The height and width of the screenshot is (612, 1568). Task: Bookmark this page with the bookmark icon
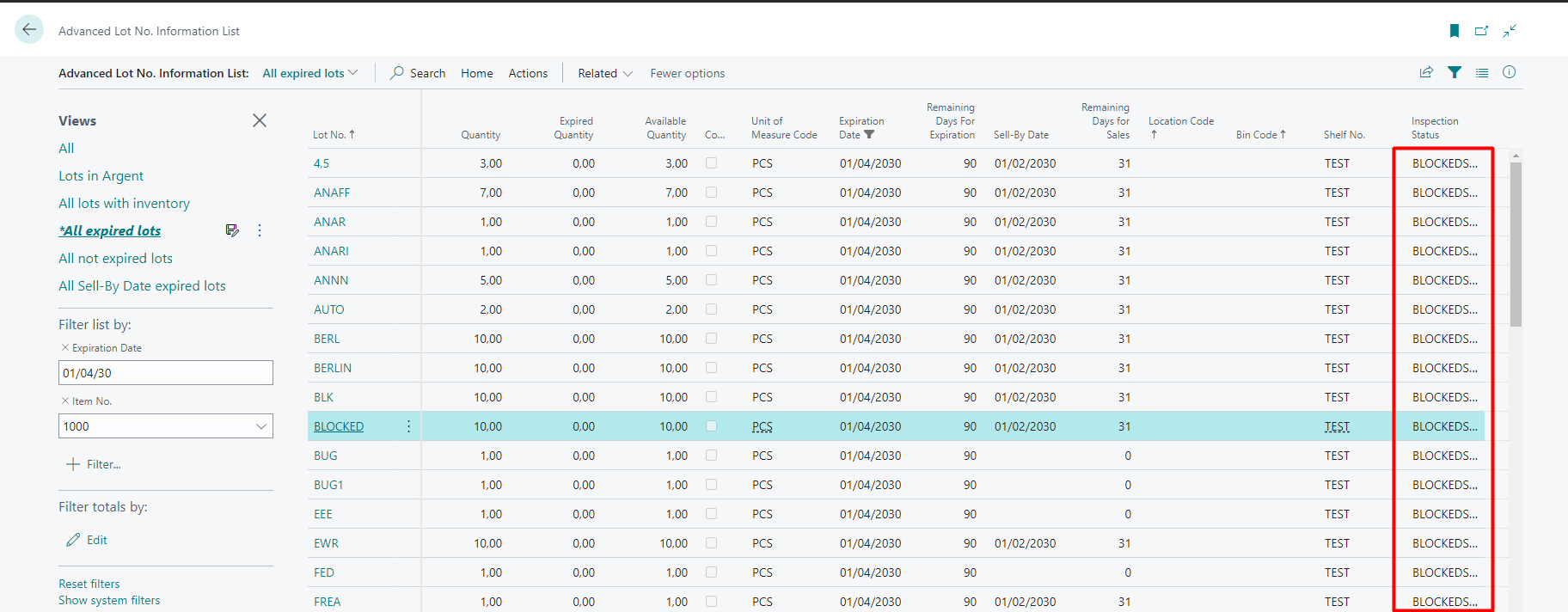(x=1455, y=31)
